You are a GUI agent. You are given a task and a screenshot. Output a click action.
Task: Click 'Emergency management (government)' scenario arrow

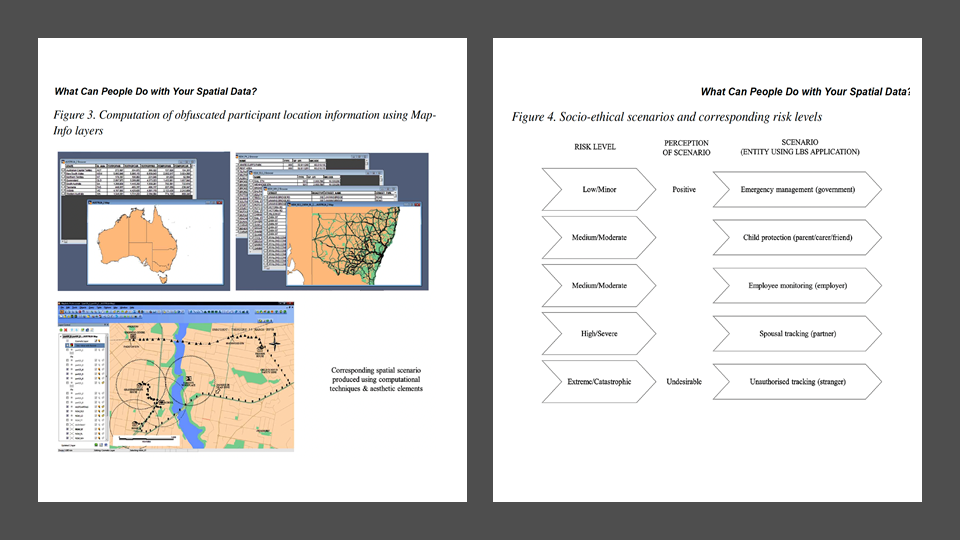(x=797, y=189)
